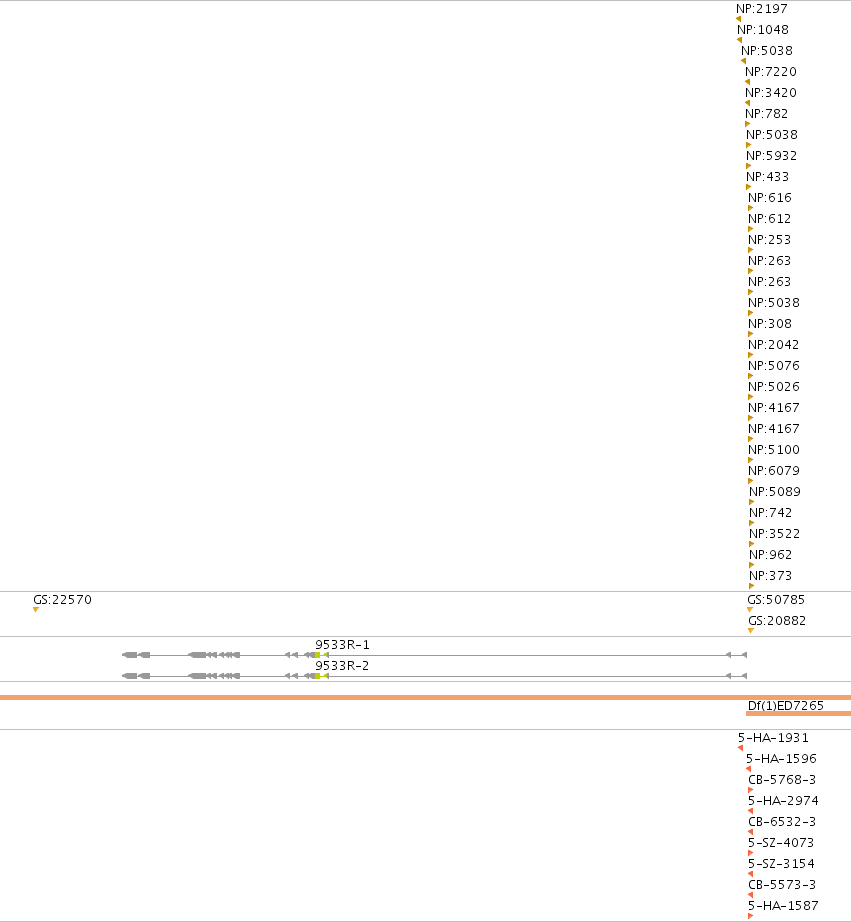Select the CB-5573-3 feature label

click(x=782, y=885)
